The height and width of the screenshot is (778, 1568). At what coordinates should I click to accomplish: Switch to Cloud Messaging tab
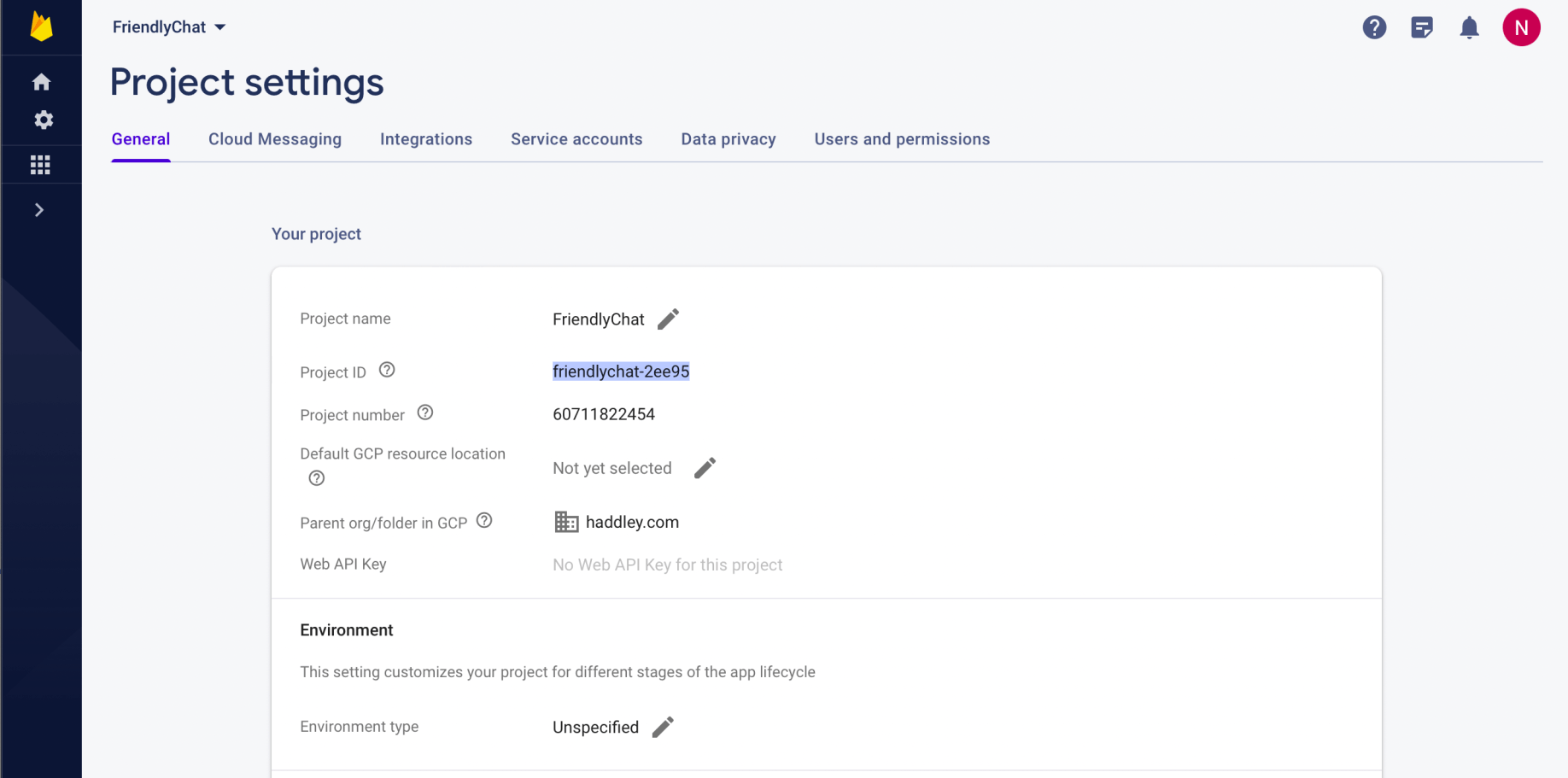pyautogui.click(x=275, y=139)
